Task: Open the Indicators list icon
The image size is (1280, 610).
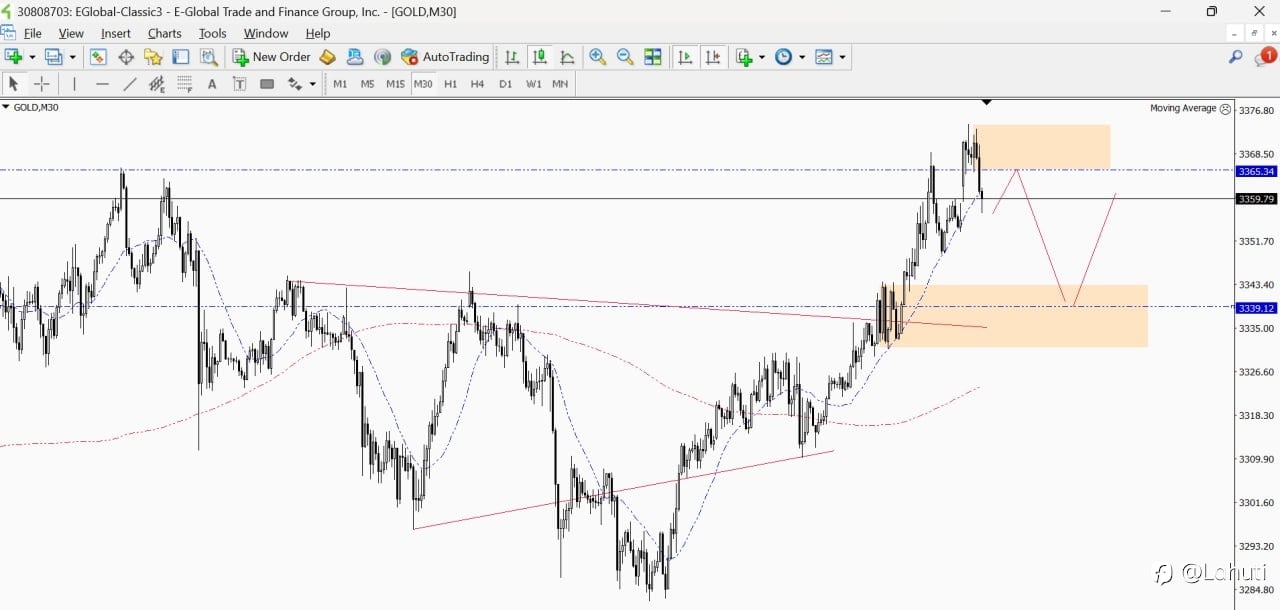Action: point(743,57)
